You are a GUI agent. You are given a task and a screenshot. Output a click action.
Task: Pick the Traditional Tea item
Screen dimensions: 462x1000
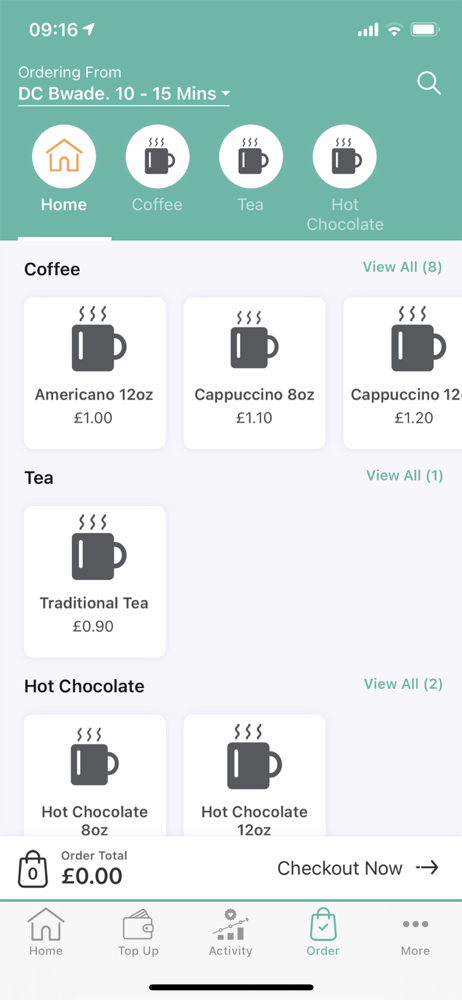tap(95, 582)
